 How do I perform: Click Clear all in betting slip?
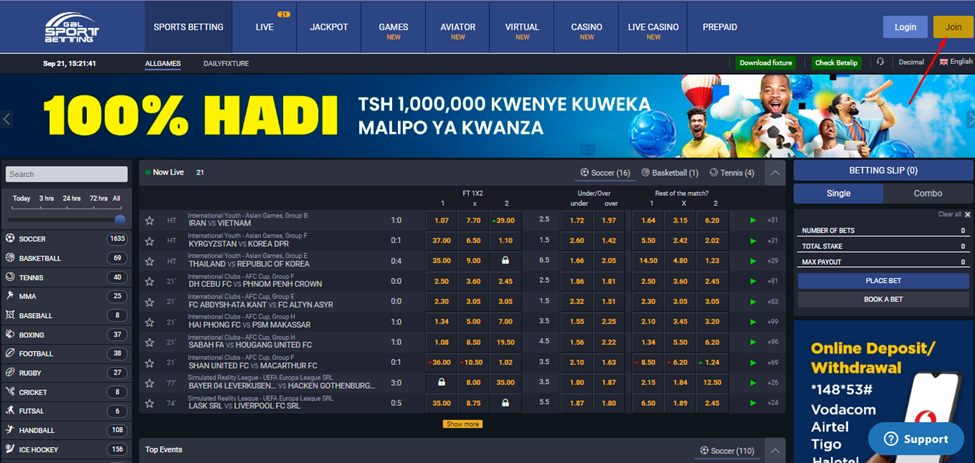pos(950,214)
